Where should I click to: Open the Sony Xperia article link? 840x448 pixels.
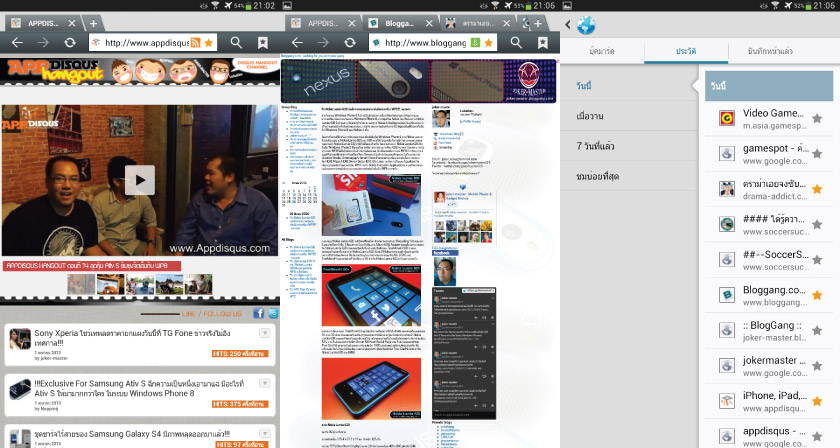132,338
